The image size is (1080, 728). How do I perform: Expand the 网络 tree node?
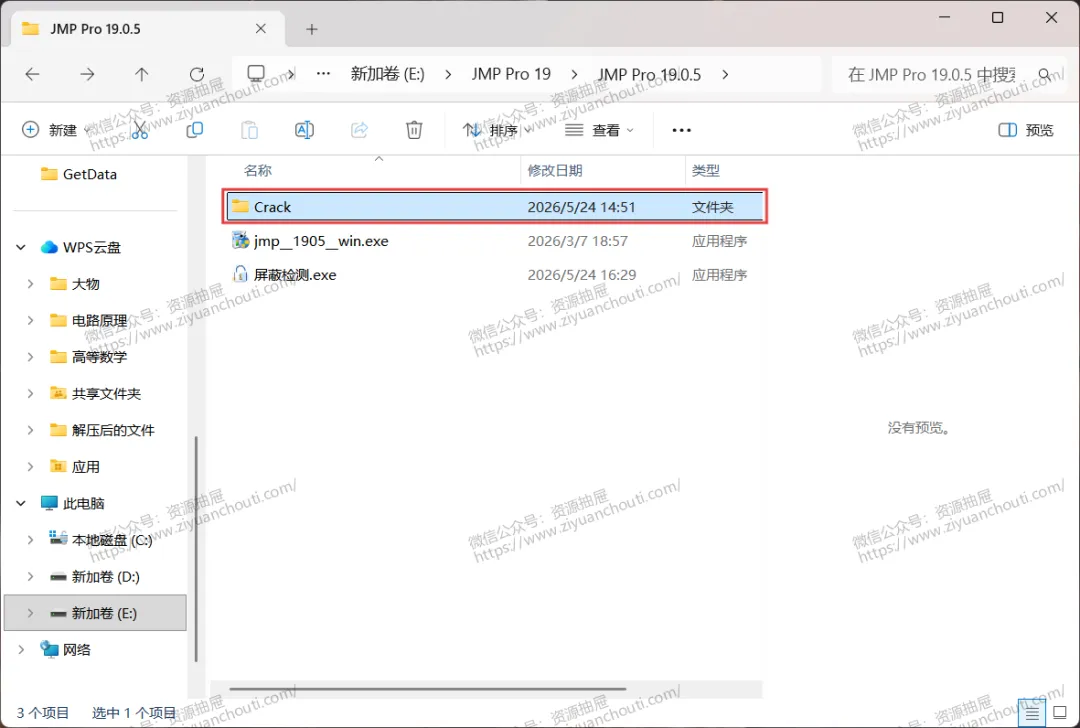[x=21, y=649]
